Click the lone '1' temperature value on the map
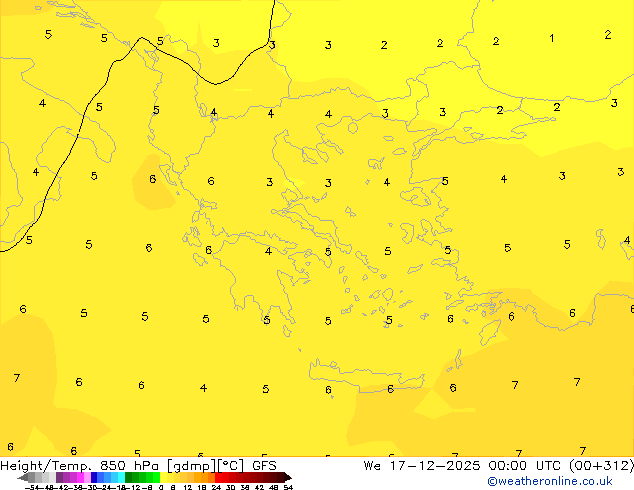Image resolution: width=634 pixels, height=490 pixels. (x=552, y=38)
